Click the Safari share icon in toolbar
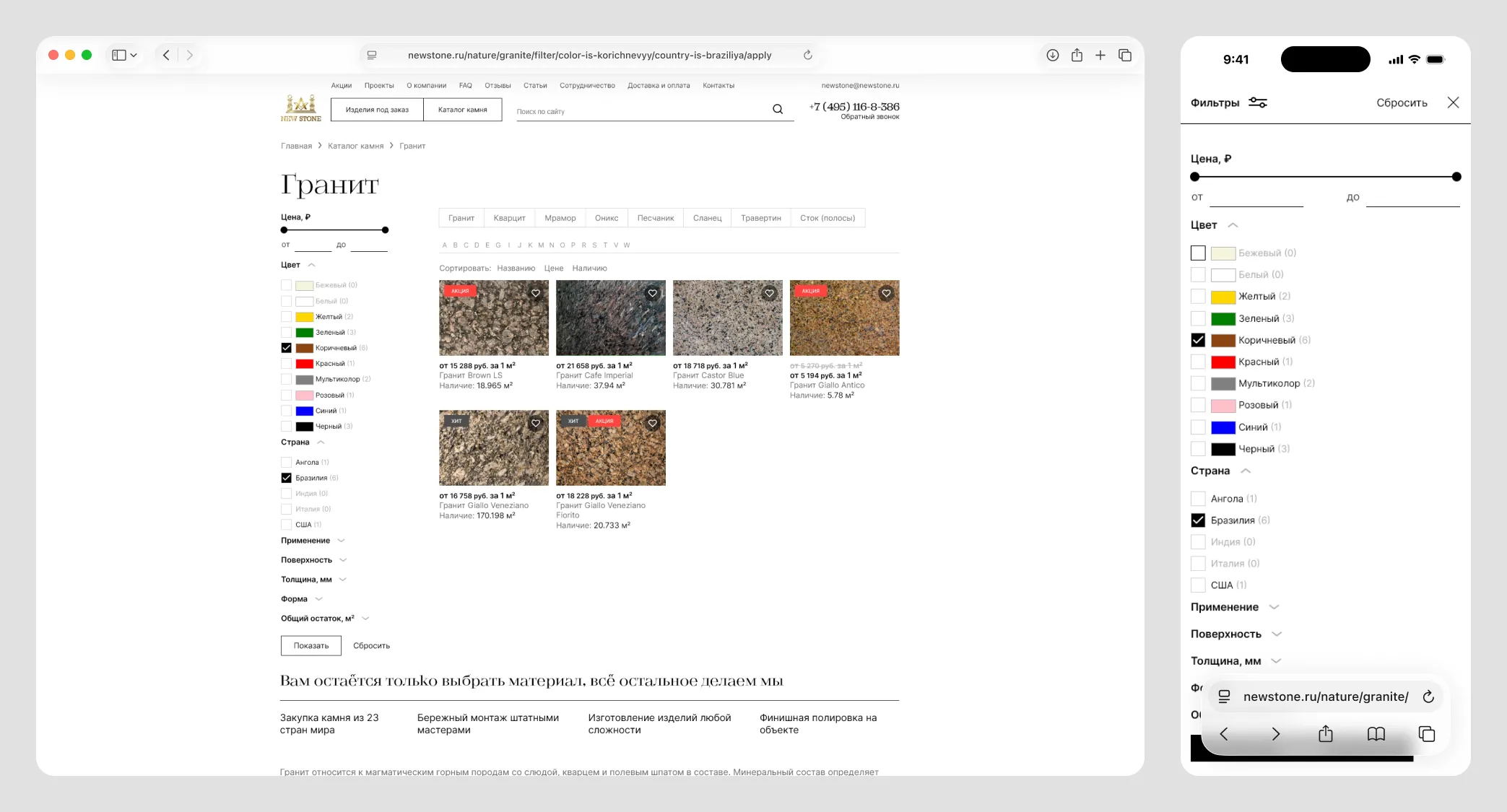Viewport: 1507px width, 812px height. (1076, 55)
